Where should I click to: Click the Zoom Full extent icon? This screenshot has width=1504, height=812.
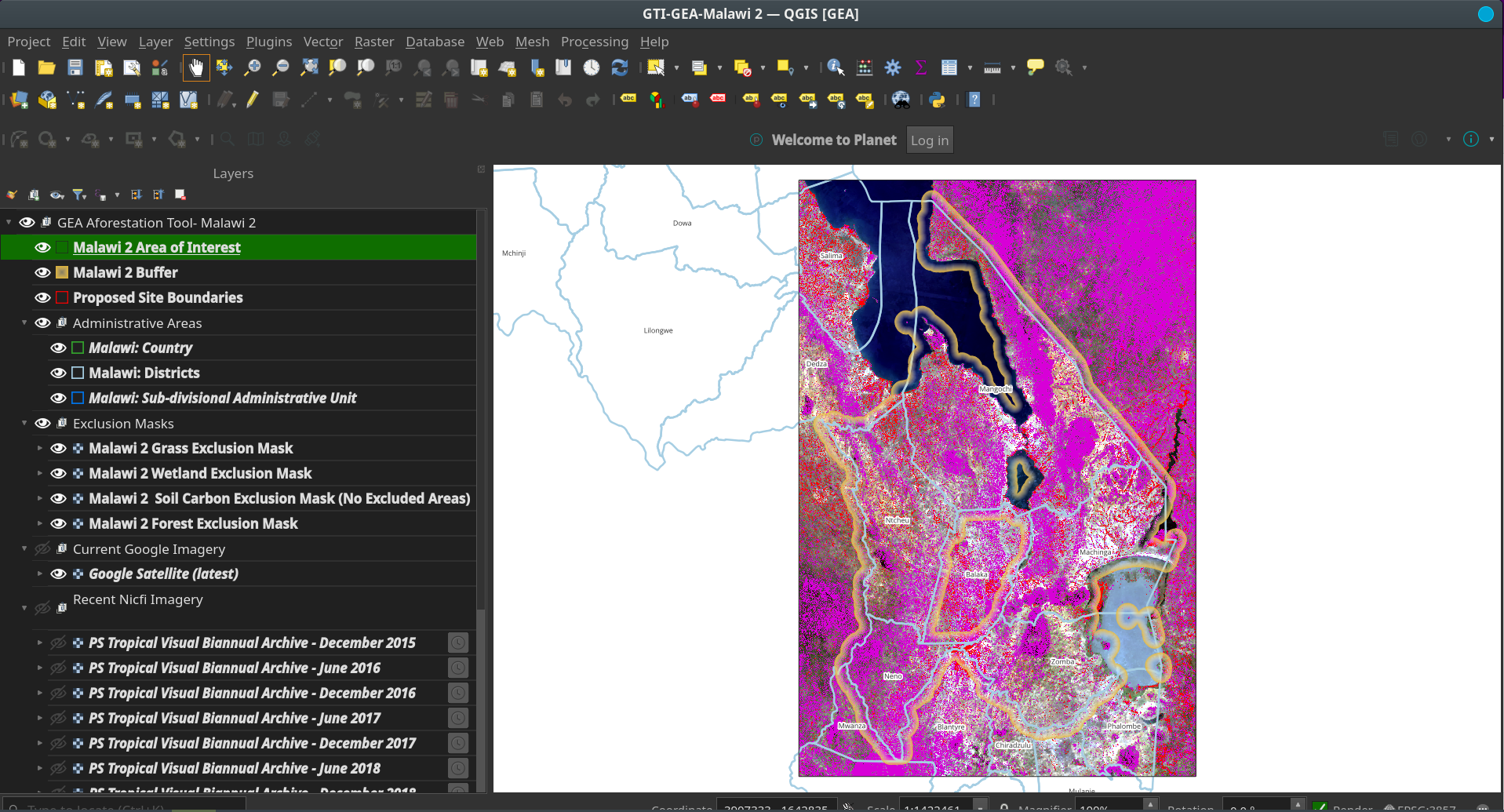click(x=310, y=67)
